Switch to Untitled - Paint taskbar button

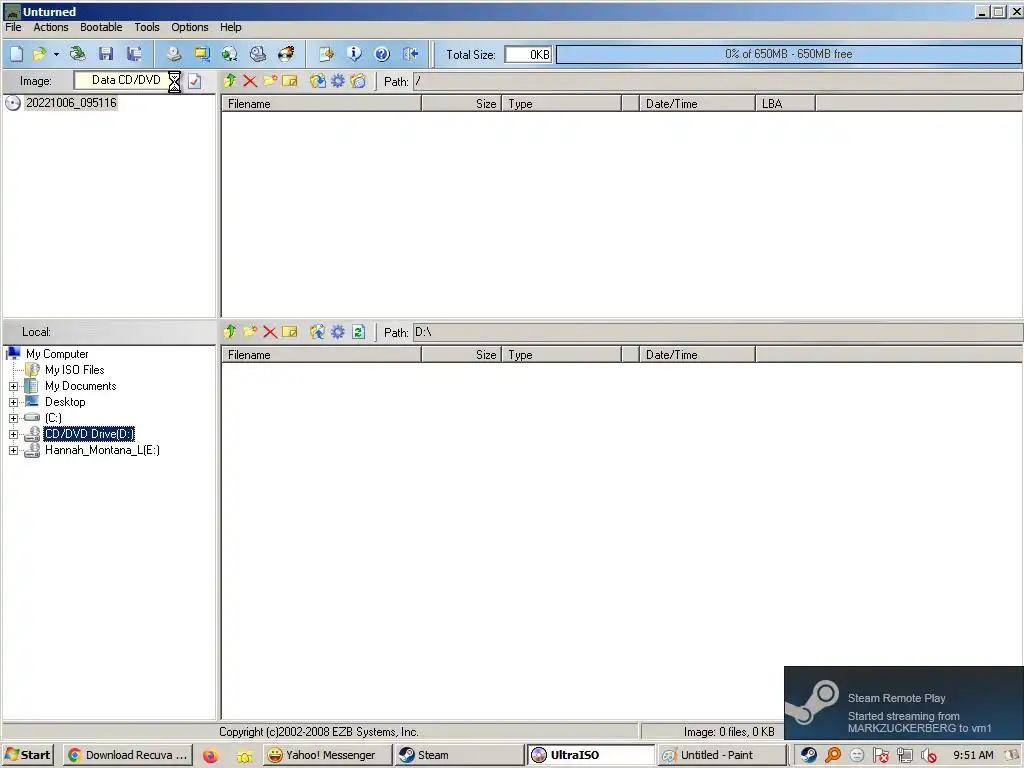(x=722, y=755)
